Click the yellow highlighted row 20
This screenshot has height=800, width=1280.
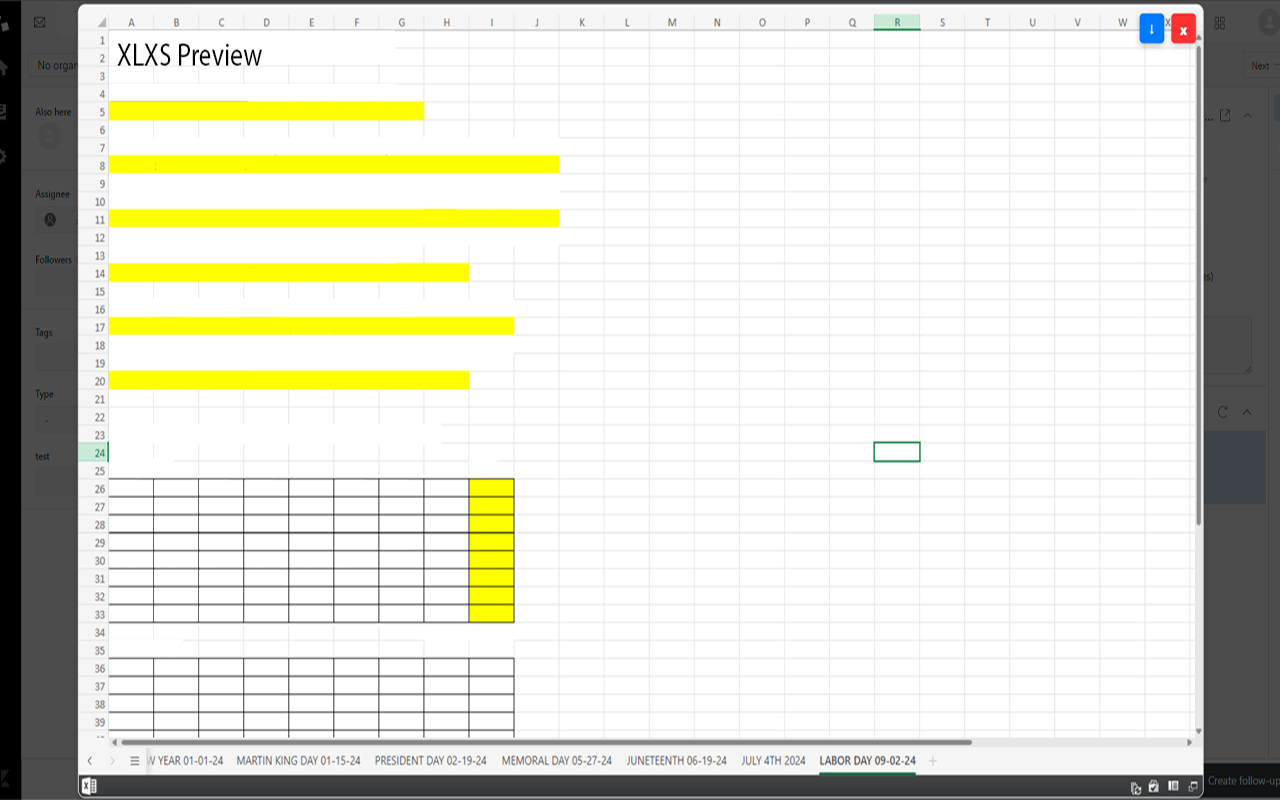pyautogui.click(x=289, y=380)
